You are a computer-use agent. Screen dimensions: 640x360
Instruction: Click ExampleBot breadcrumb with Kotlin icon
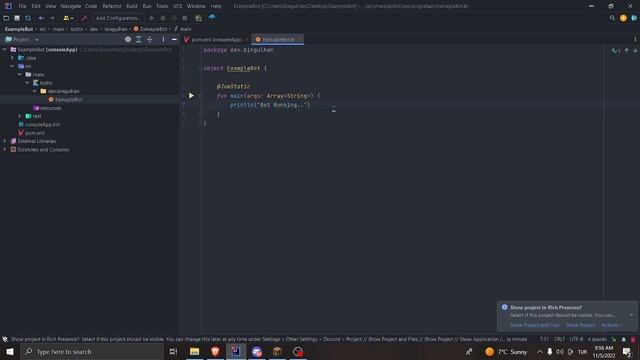point(150,29)
